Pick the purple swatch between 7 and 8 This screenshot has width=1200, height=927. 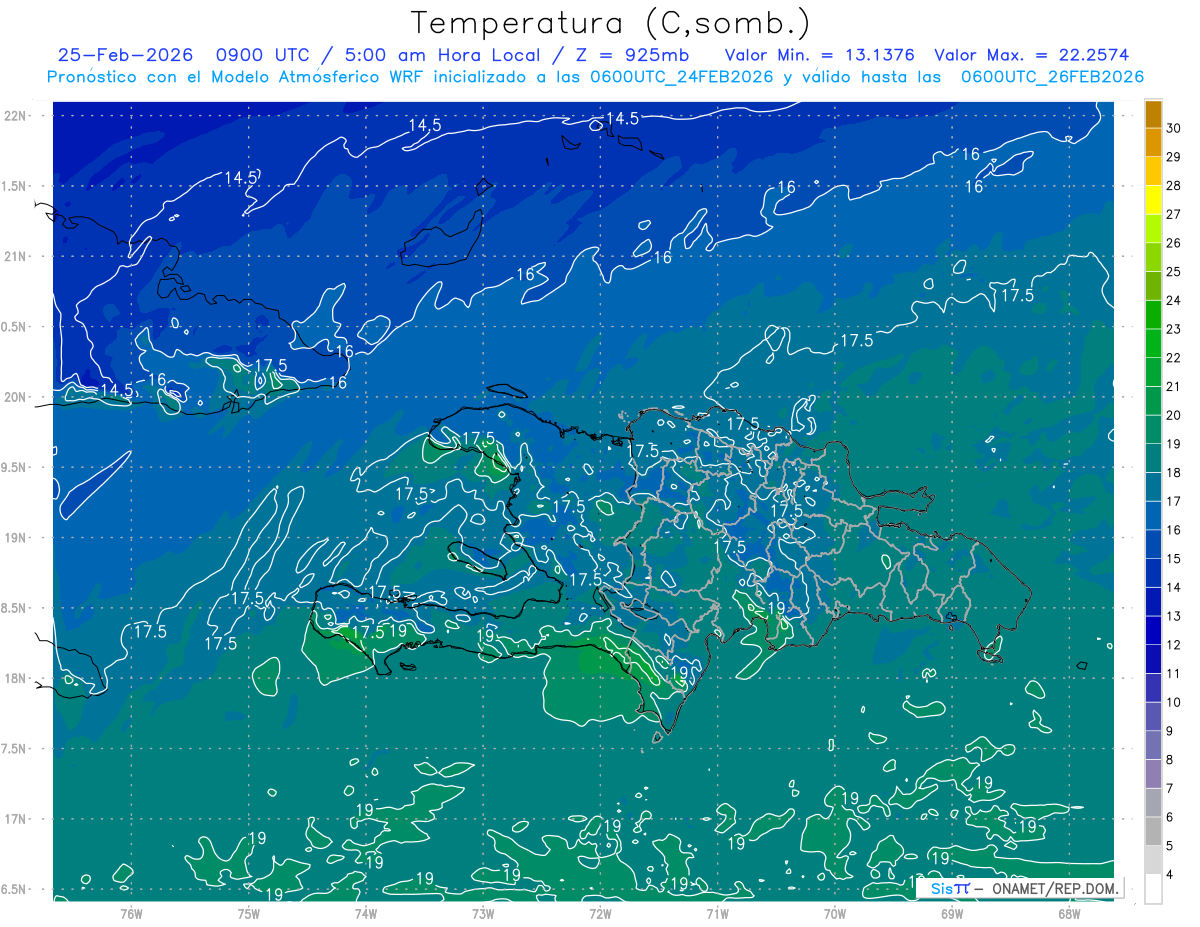(1153, 774)
